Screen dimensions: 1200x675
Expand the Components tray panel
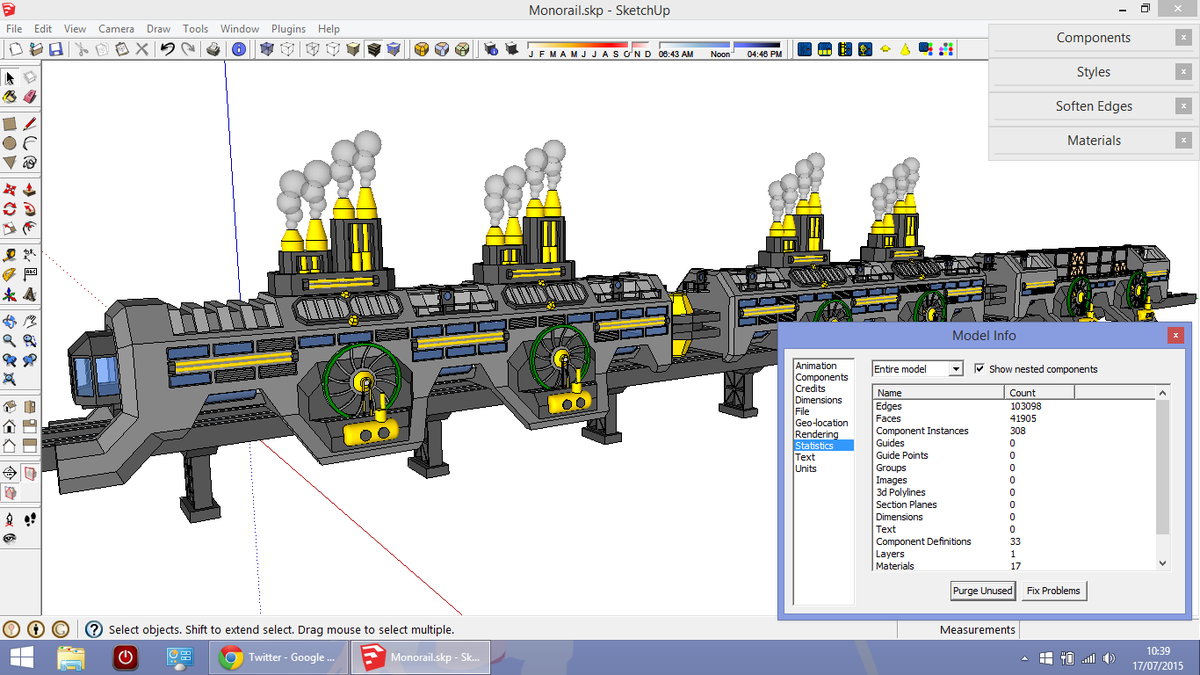(1093, 38)
